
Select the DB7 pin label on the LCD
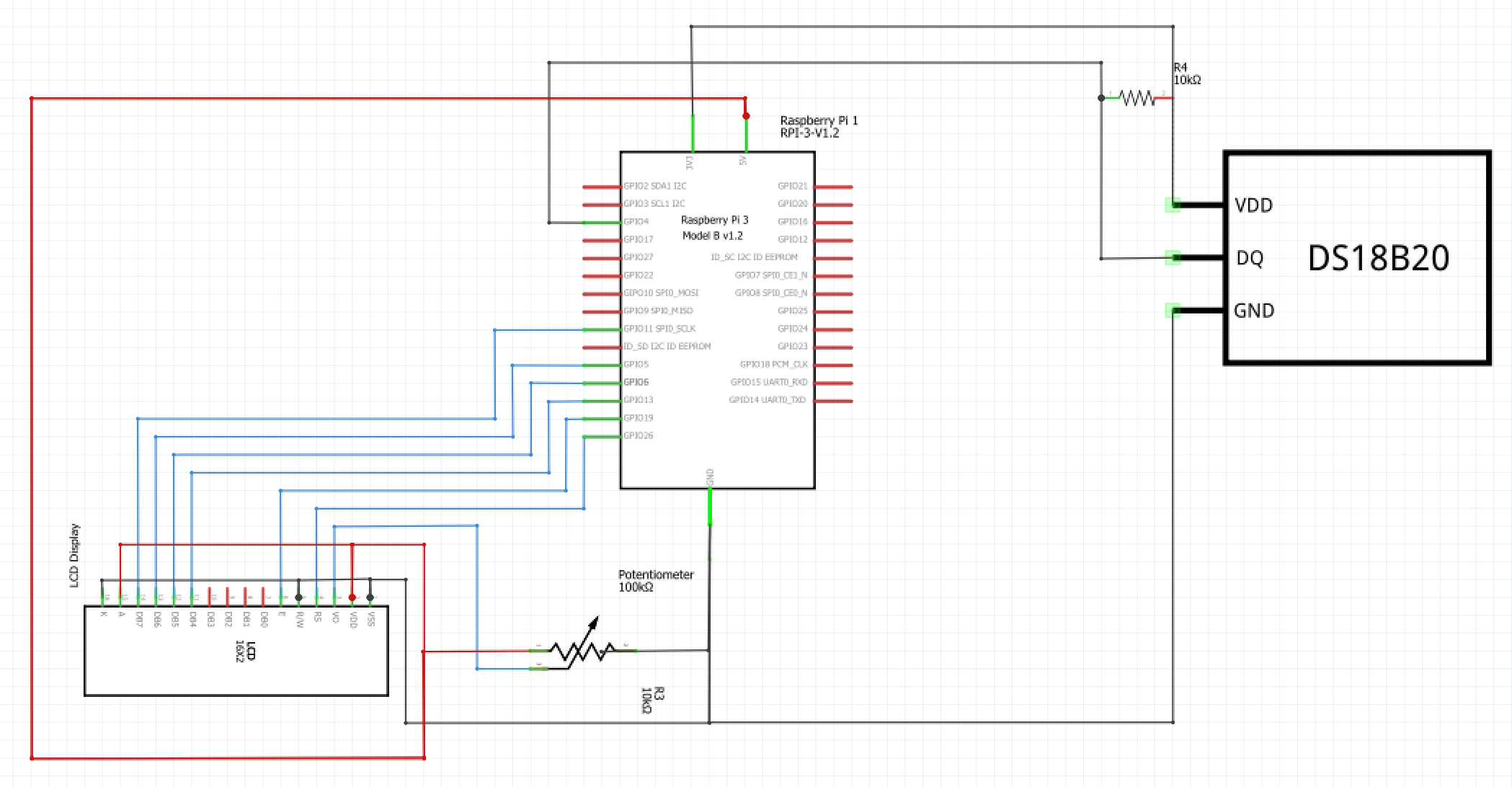point(139,619)
